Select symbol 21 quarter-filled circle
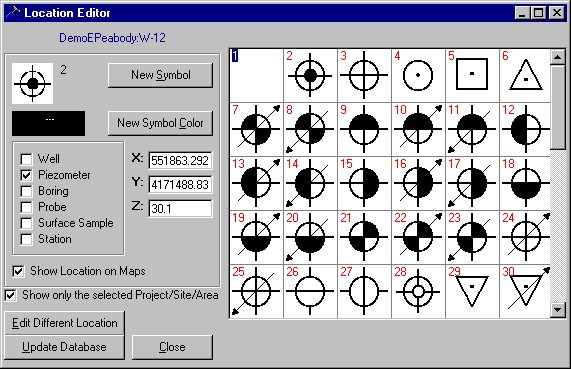The image size is (571, 369). click(x=365, y=237)
